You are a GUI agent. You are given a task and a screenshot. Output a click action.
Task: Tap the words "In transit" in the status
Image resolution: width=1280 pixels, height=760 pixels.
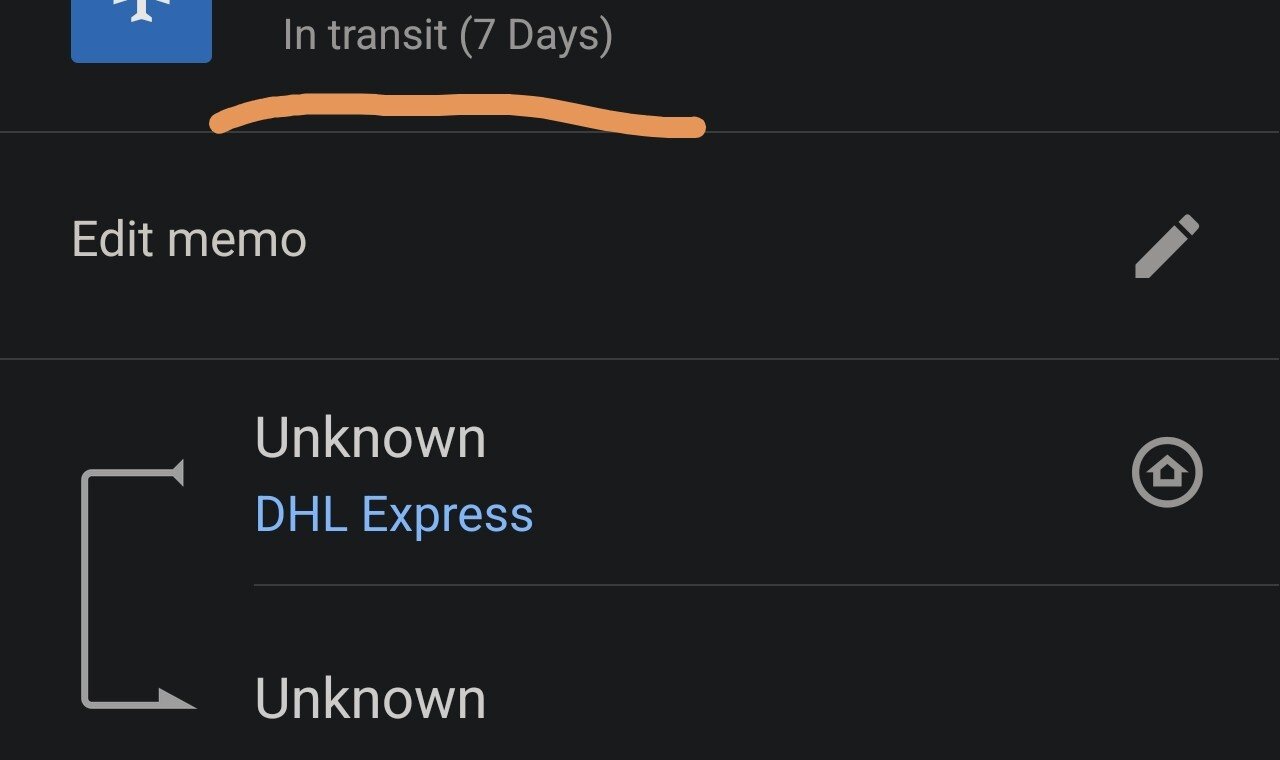click(365, 36)
